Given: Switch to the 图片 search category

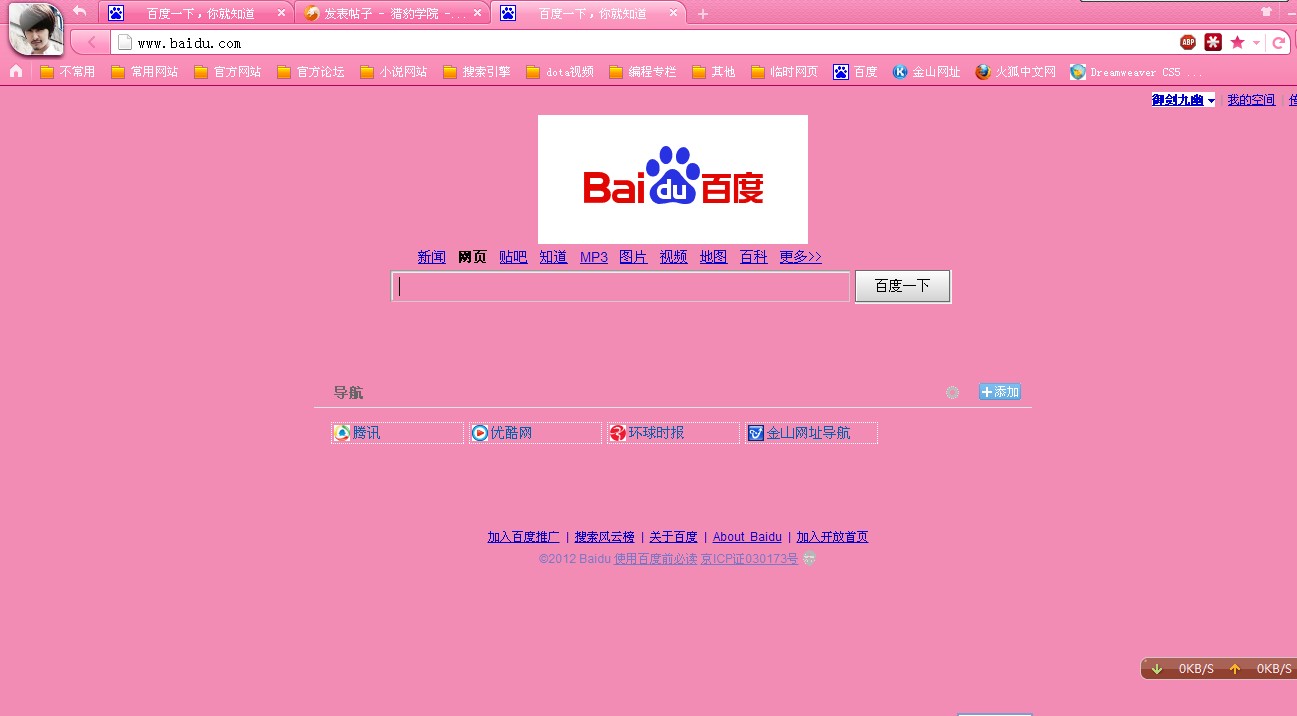Looking at the screenshot, I should (633, 257).
